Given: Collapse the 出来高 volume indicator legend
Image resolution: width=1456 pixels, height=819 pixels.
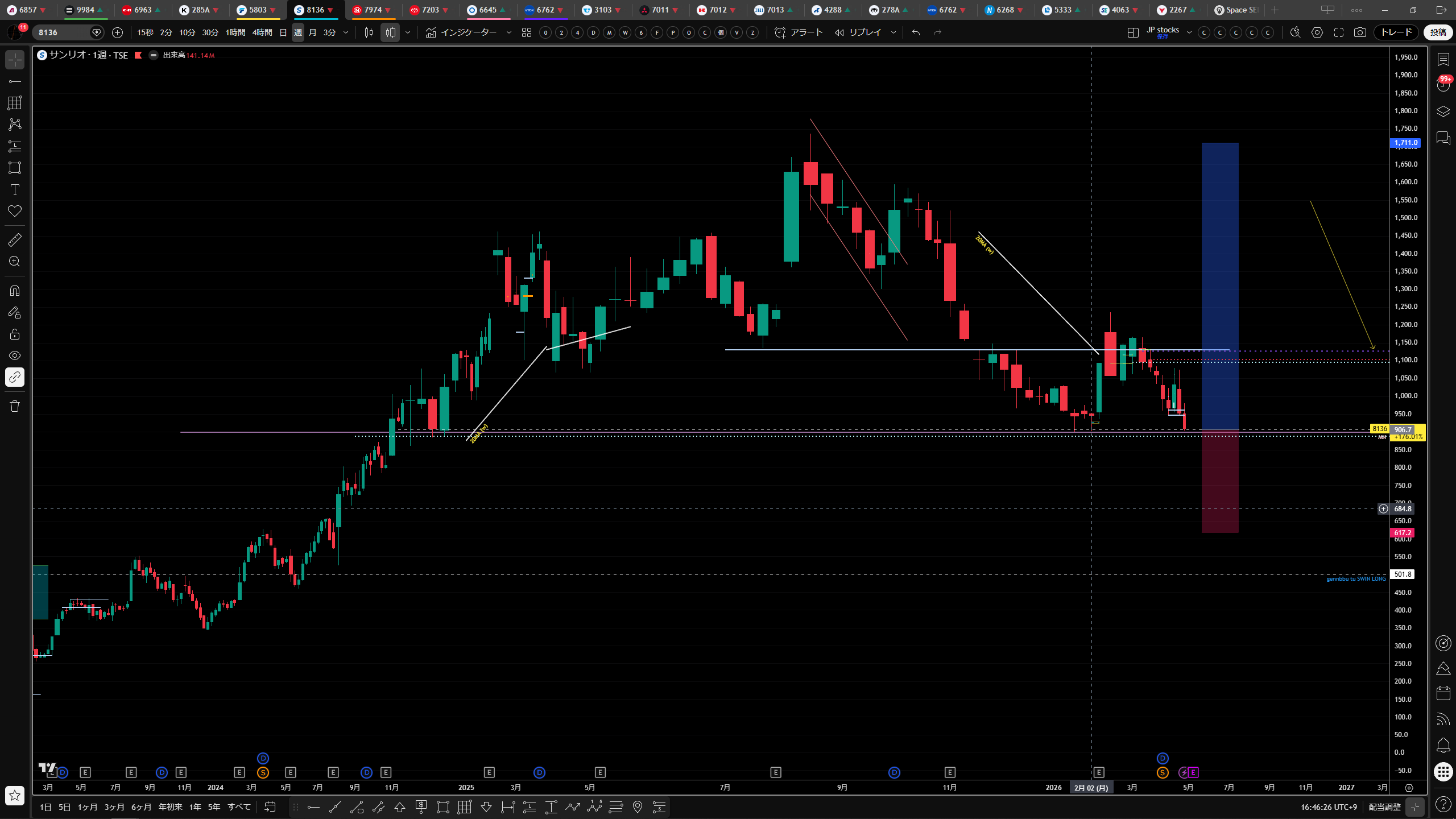Looking at the screenshot, I should pyautogui.click(x=154, y=55).
